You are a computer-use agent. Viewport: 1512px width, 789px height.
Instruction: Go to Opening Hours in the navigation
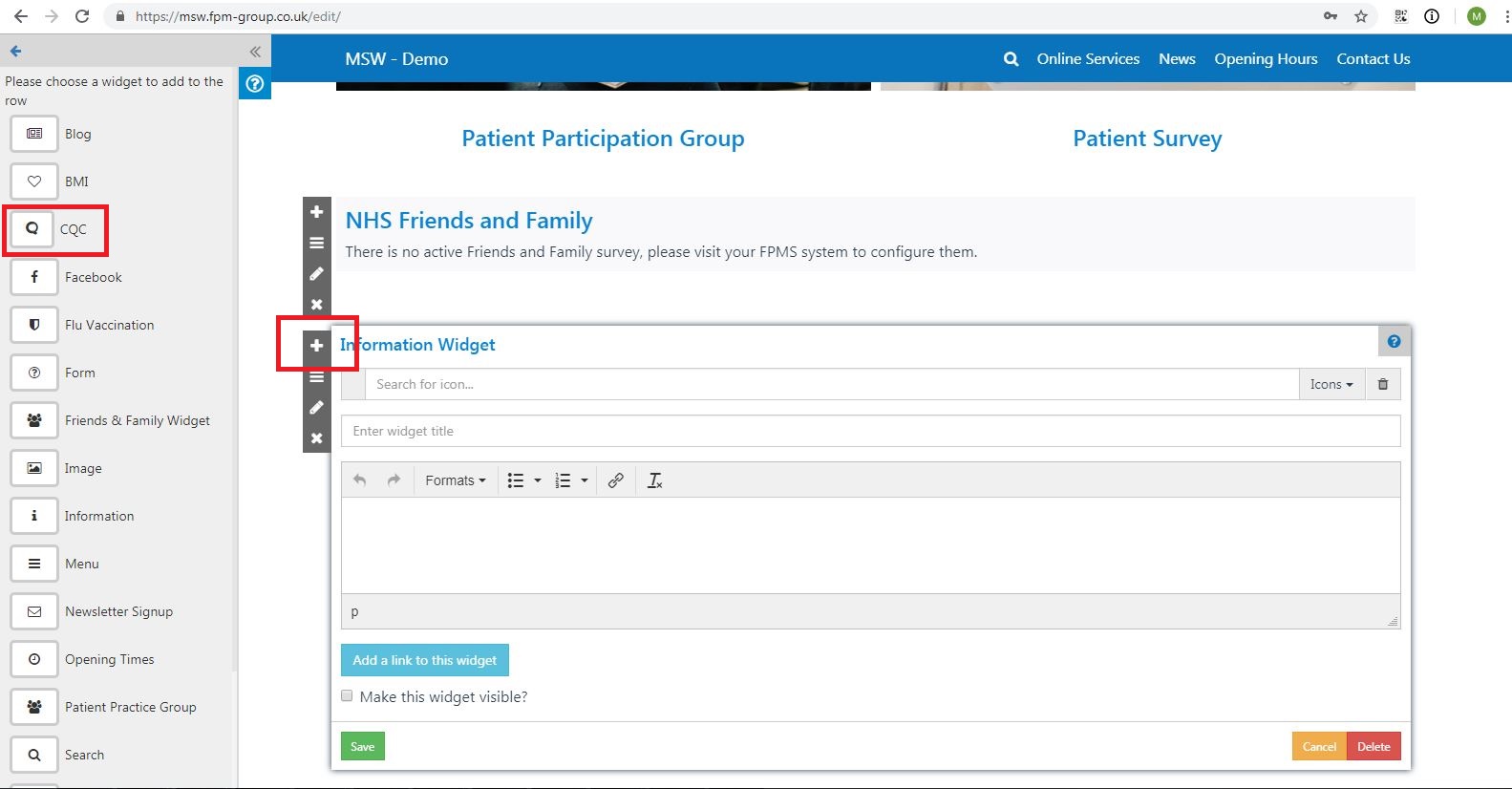point(1266,59)
